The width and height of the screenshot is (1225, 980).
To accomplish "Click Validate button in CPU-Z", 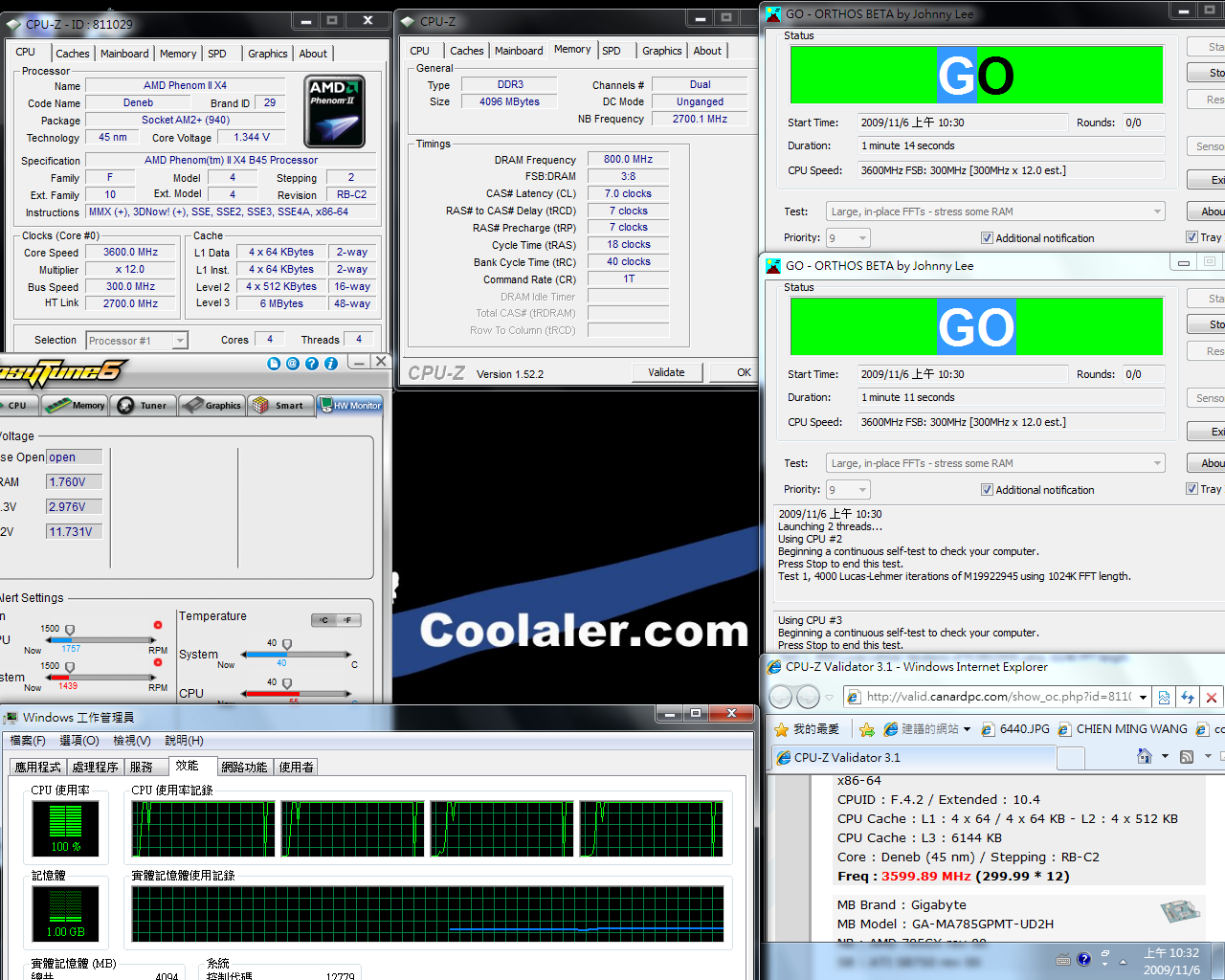I will click(x=666, y=372).
